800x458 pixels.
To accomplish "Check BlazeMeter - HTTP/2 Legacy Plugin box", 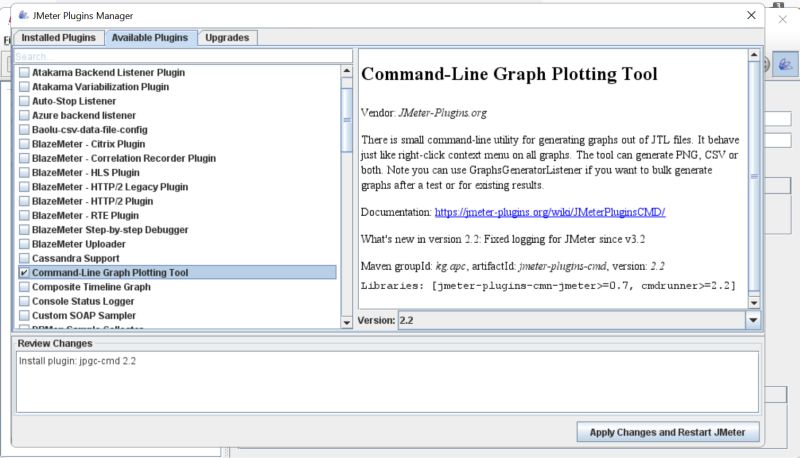I will [x=24, y=187].
